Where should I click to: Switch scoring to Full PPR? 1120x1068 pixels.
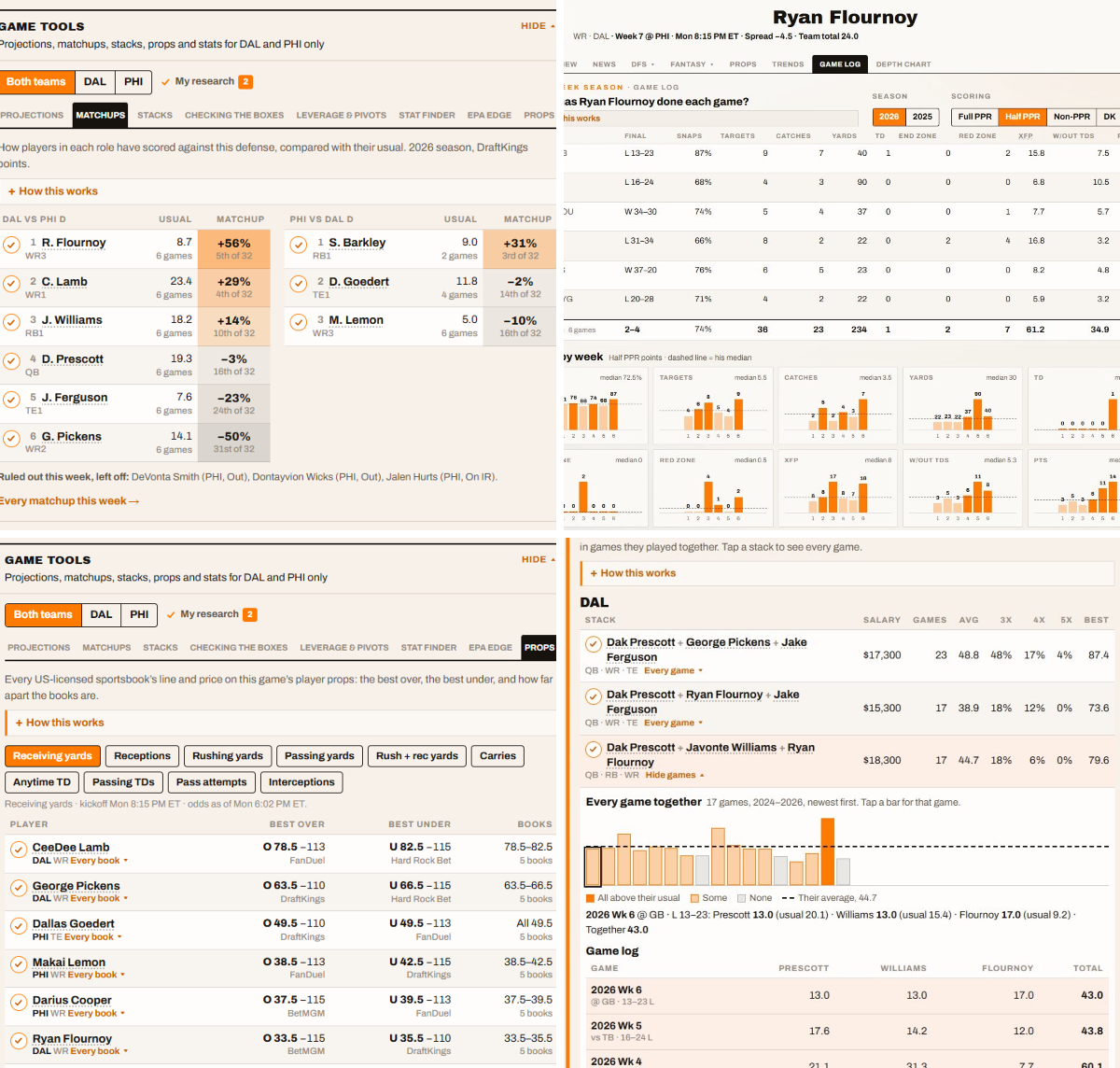[x=974, y=117]
